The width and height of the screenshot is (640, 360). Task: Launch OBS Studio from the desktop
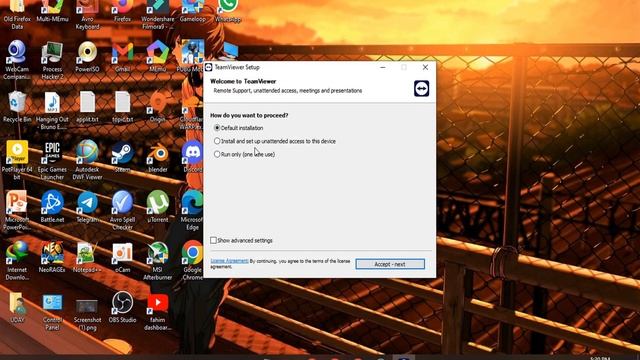[122, 307]
